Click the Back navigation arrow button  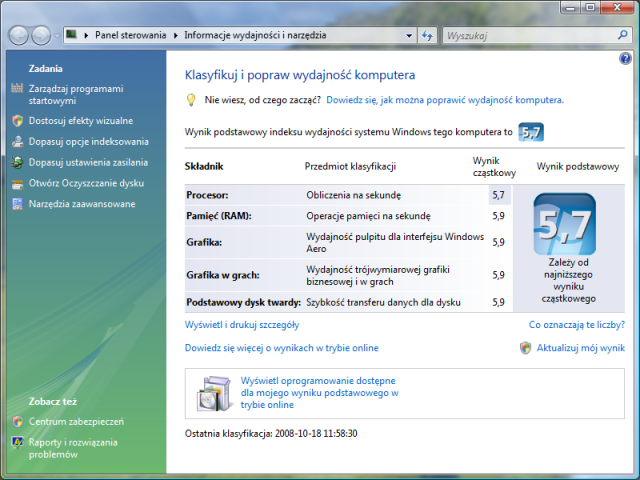[x=18, y=36]
